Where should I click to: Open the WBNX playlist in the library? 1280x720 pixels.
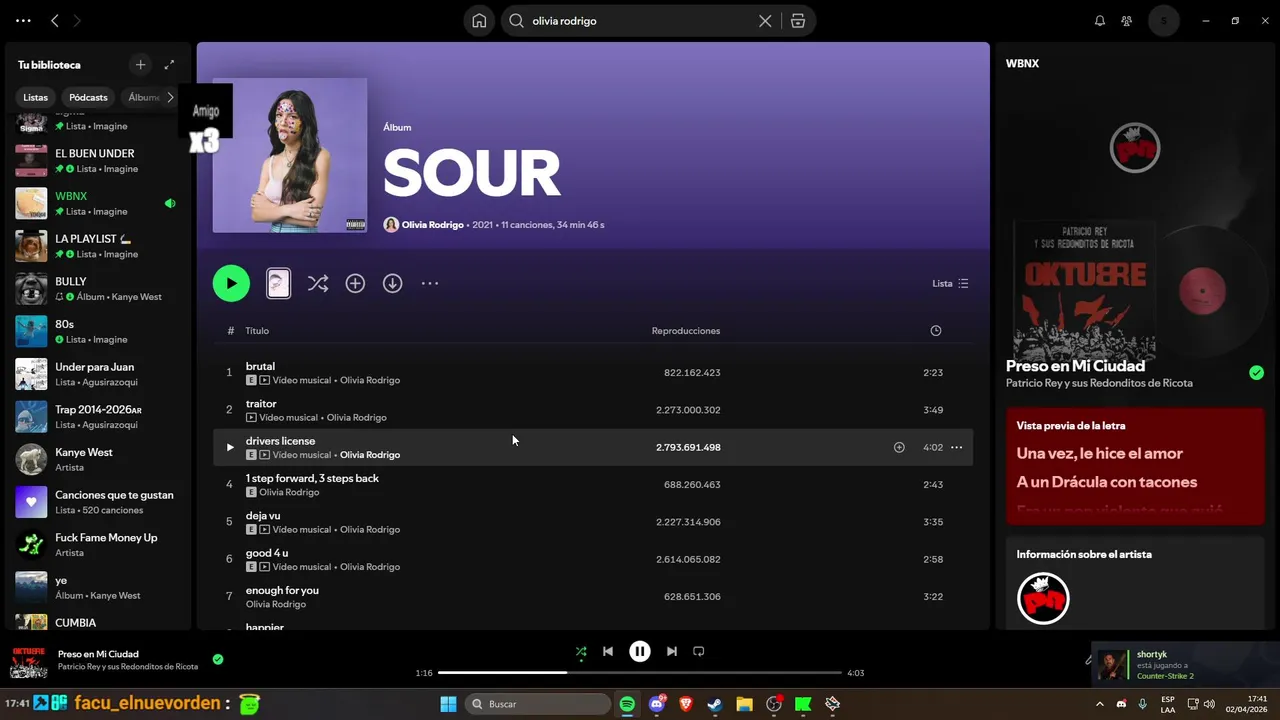click(98, 203)
